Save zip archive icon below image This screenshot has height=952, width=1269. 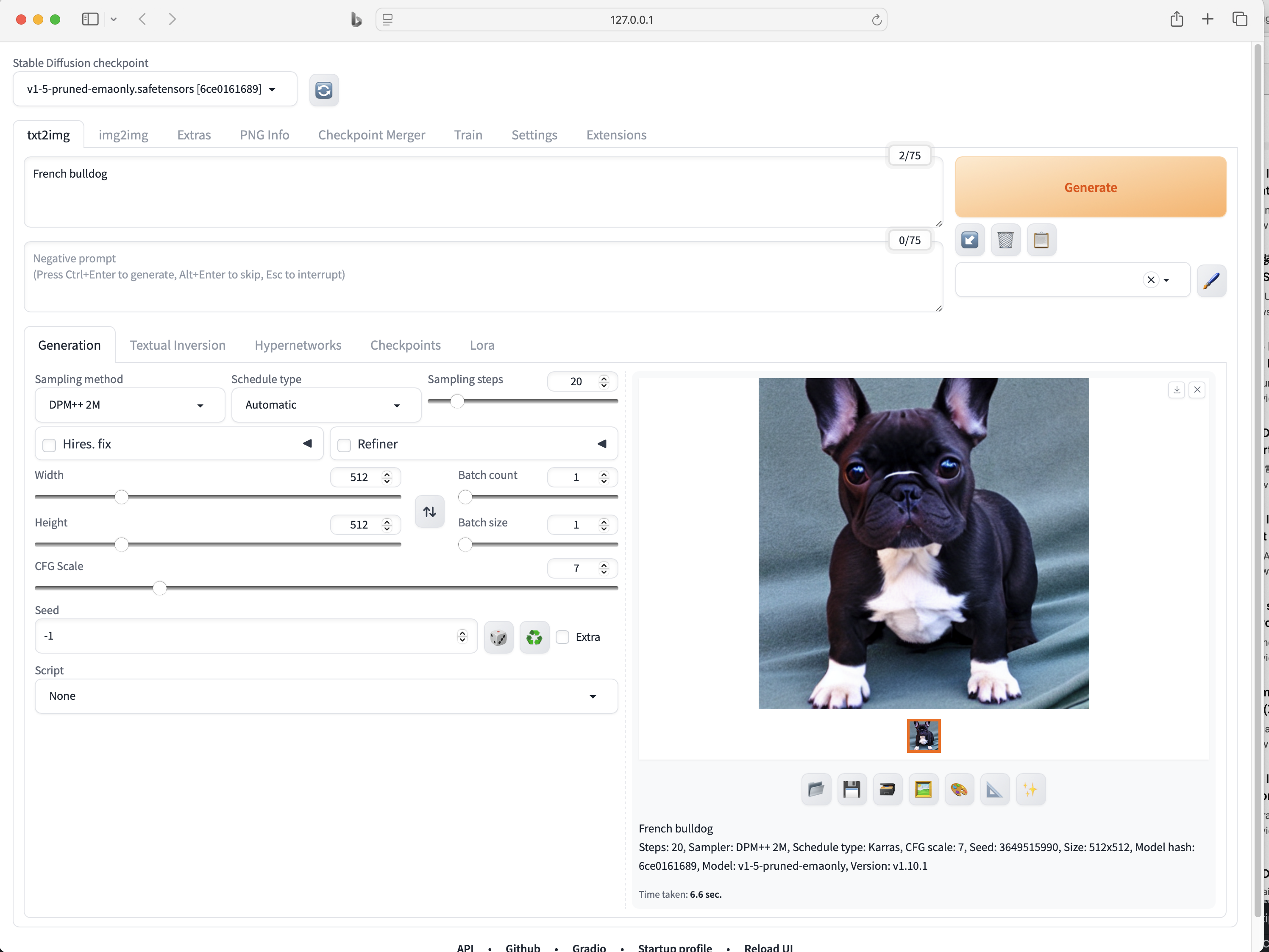888,790
